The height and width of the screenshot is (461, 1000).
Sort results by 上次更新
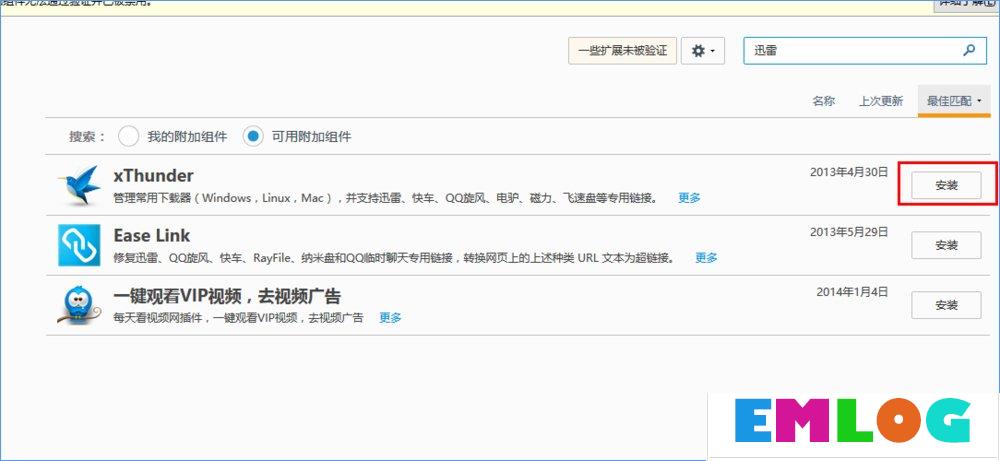point(881,101)
